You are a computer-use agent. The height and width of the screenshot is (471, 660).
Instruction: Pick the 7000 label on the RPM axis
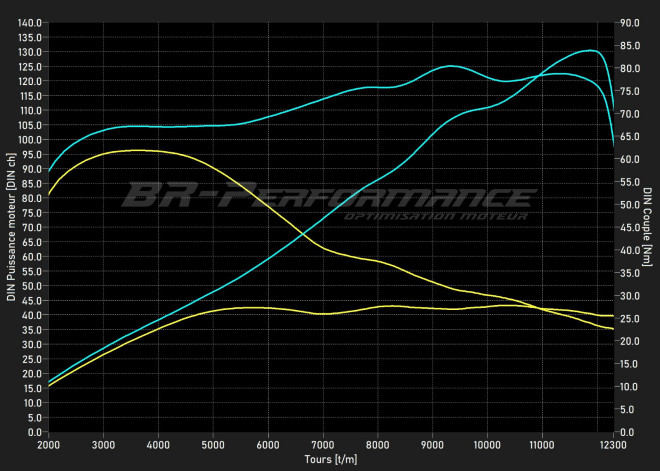tap(322, 442)
